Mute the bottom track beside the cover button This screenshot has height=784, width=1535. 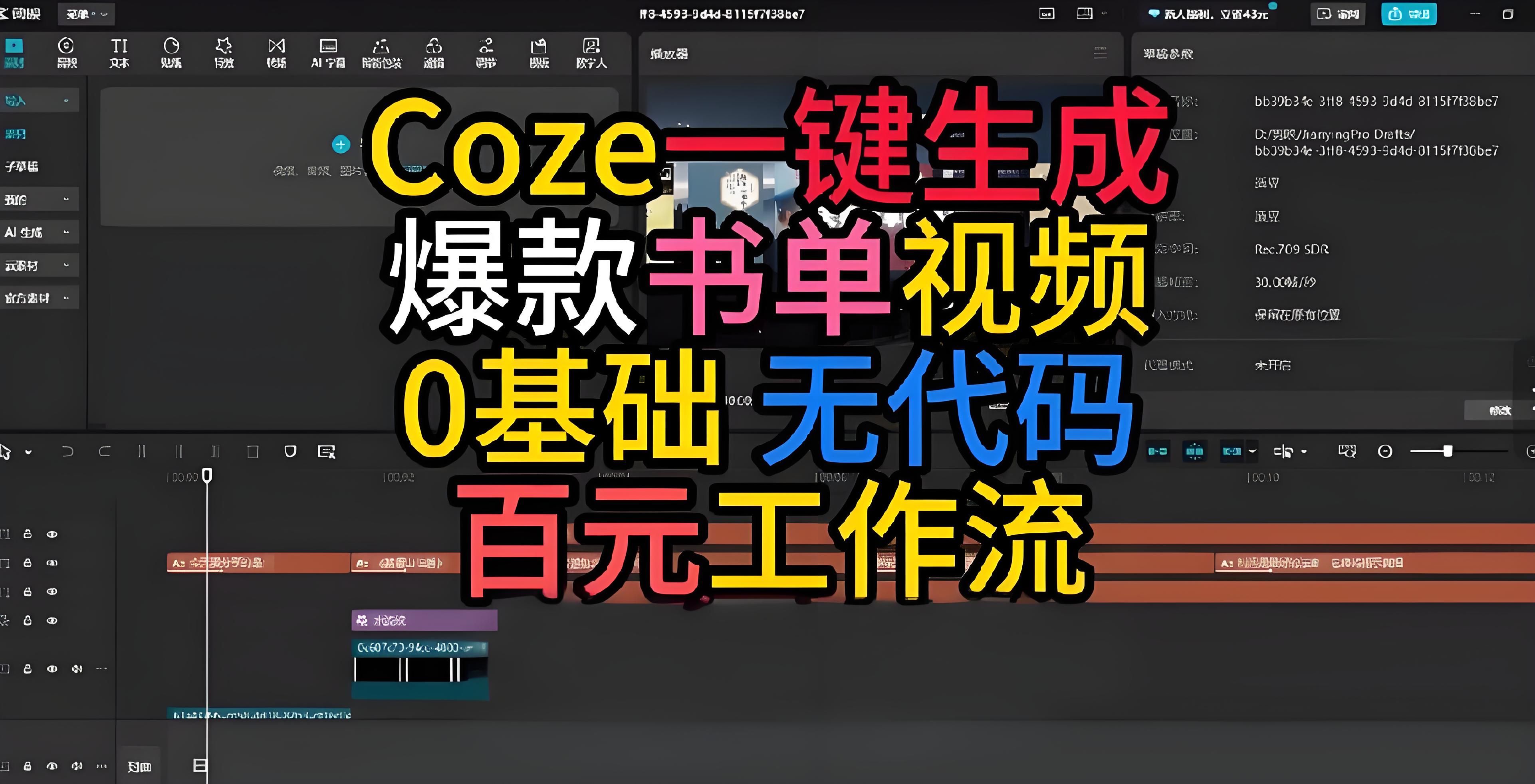click(77, 766)
